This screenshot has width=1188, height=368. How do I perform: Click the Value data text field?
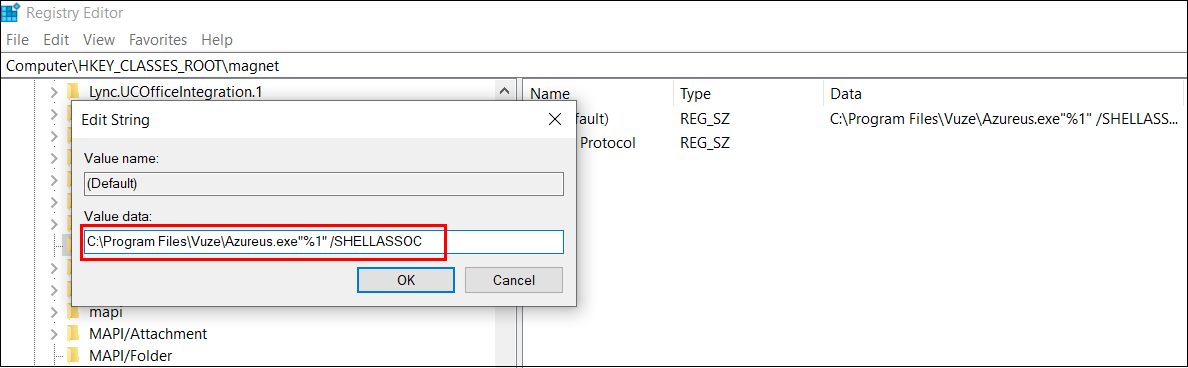point(324,242)
